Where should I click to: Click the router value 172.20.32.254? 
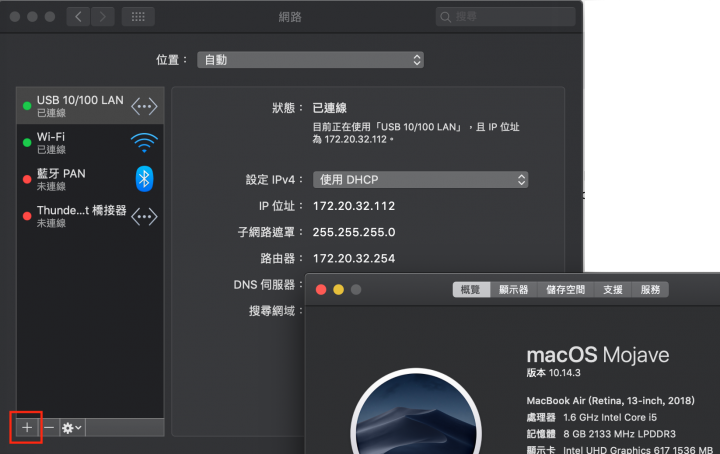click(x=354, y=258)
